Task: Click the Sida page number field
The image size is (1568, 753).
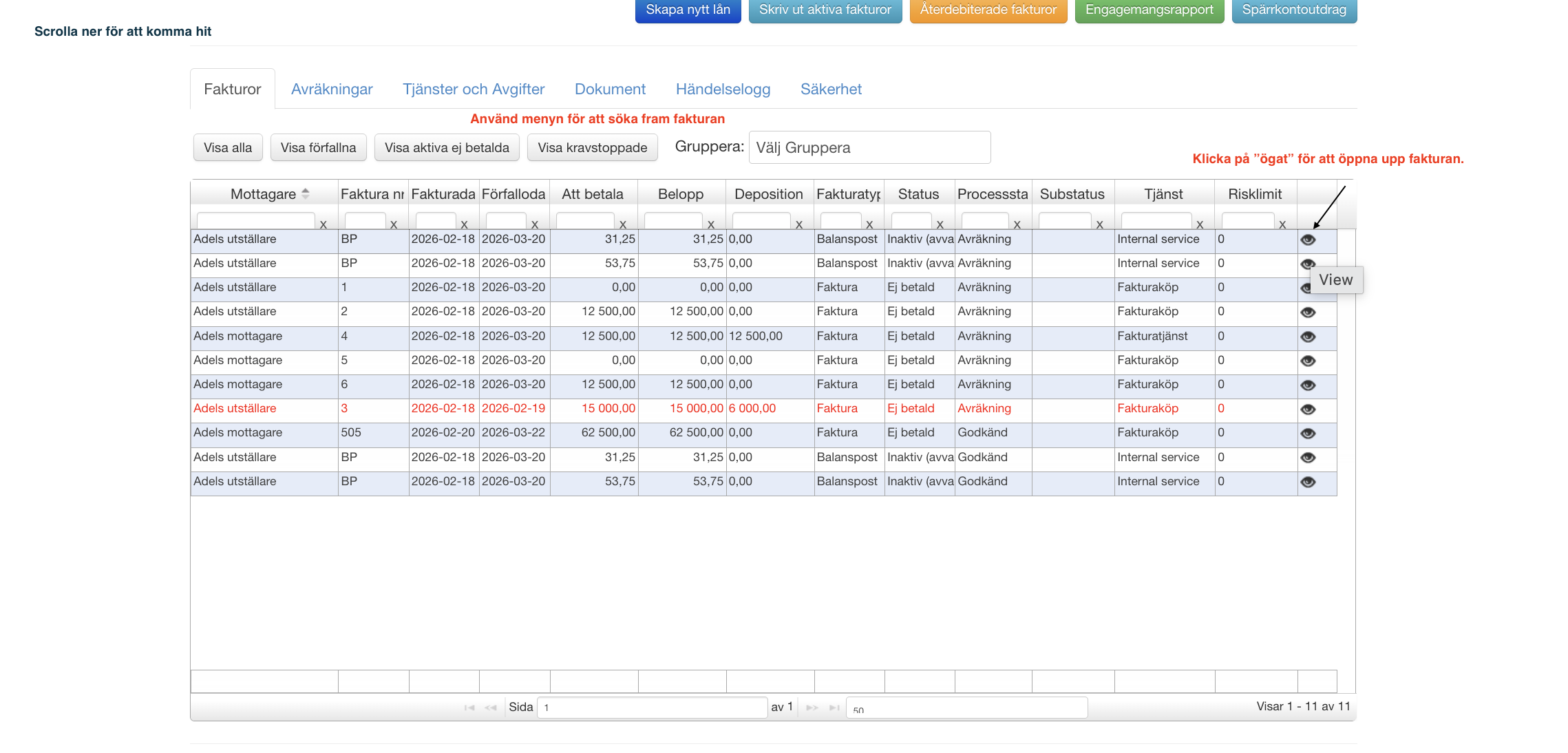Action: click(x=651, y=708)
